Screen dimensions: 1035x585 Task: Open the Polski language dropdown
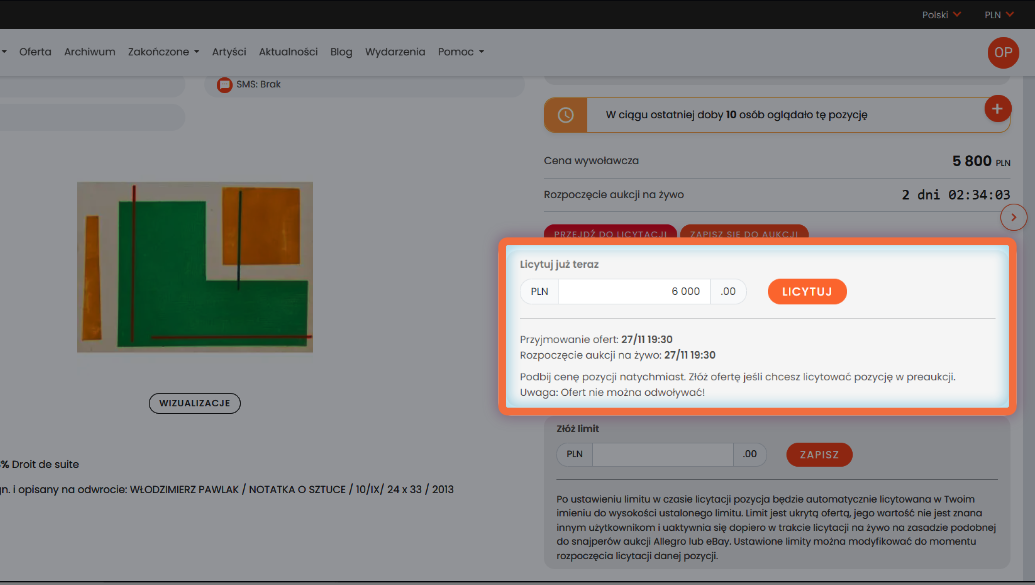(x=941, y=15)
